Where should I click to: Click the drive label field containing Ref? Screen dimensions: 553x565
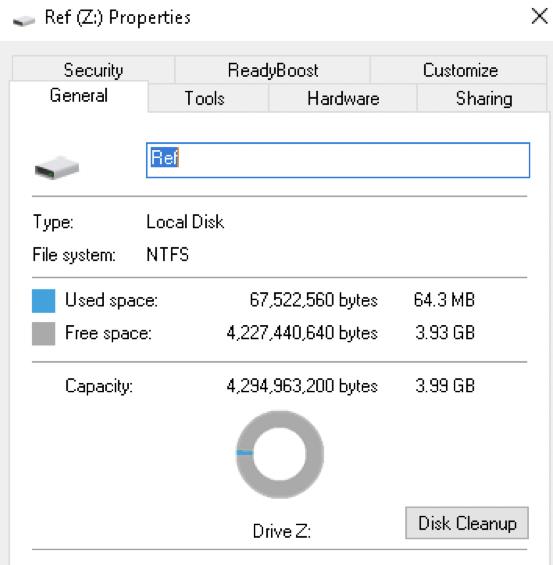point(338,160)
